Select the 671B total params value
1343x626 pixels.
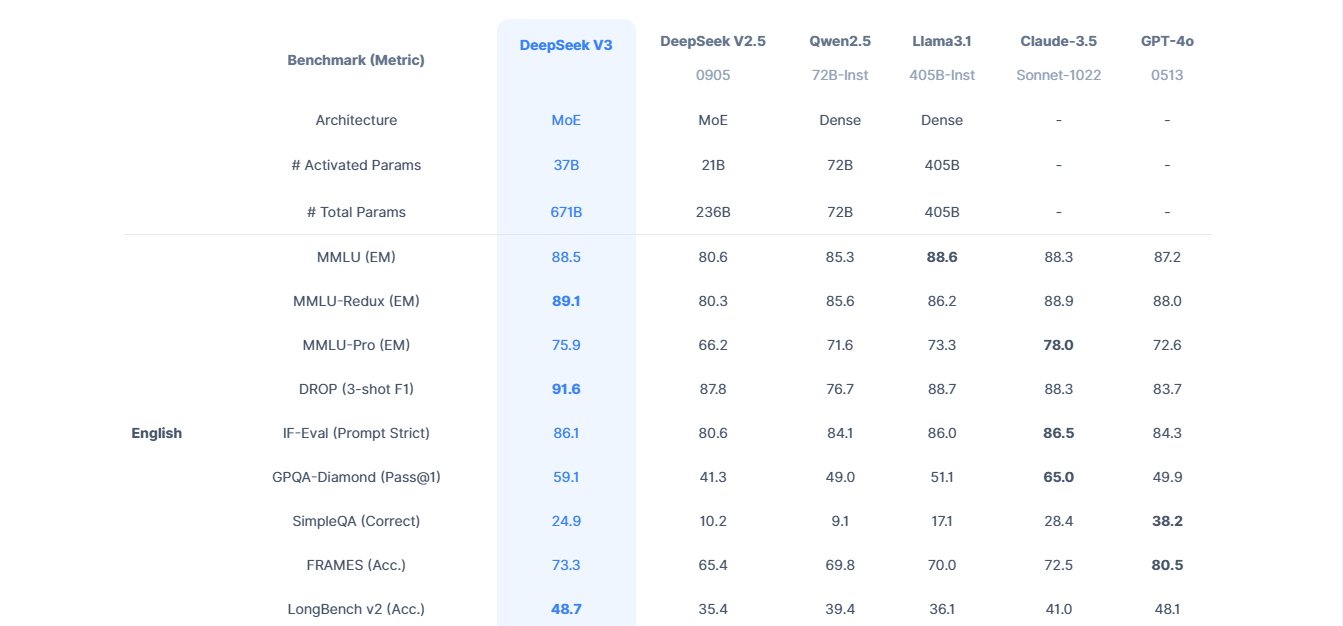tap(566, 212)
